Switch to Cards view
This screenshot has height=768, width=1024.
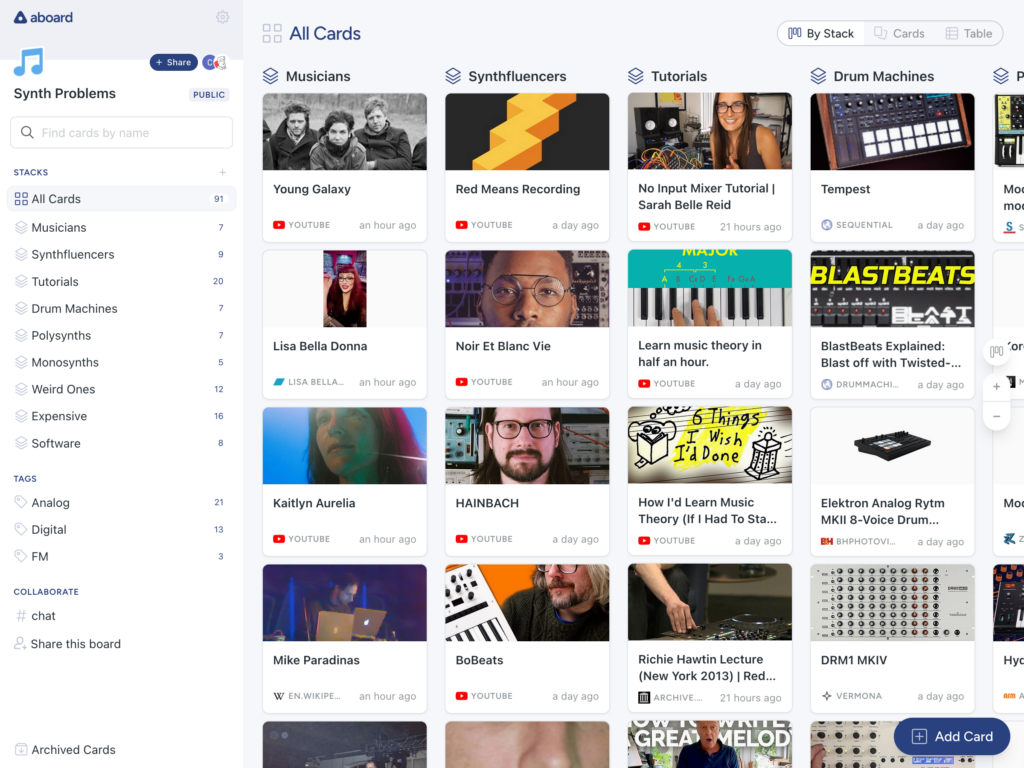[899, 33]
